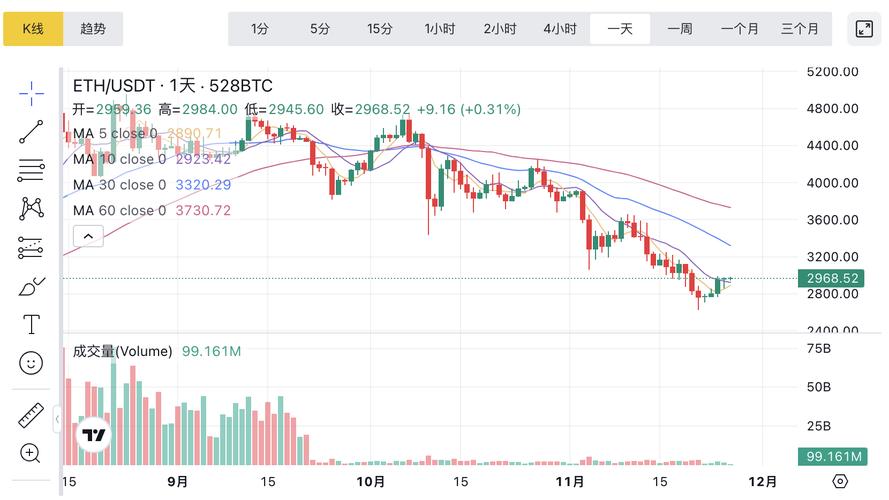This screenshot has width=889, height=500.
Task: Switch to the K线 chart tab
Action: [33, 29]
